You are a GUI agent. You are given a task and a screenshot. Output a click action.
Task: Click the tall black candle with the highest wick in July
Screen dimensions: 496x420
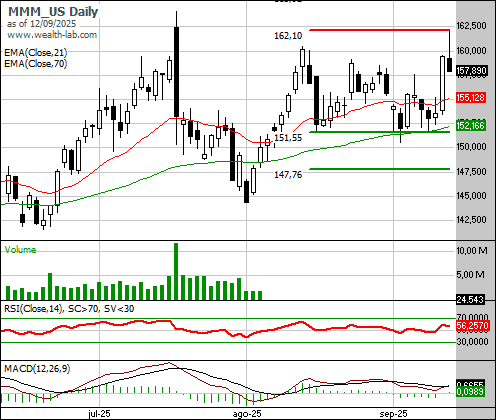coord(176,72)
